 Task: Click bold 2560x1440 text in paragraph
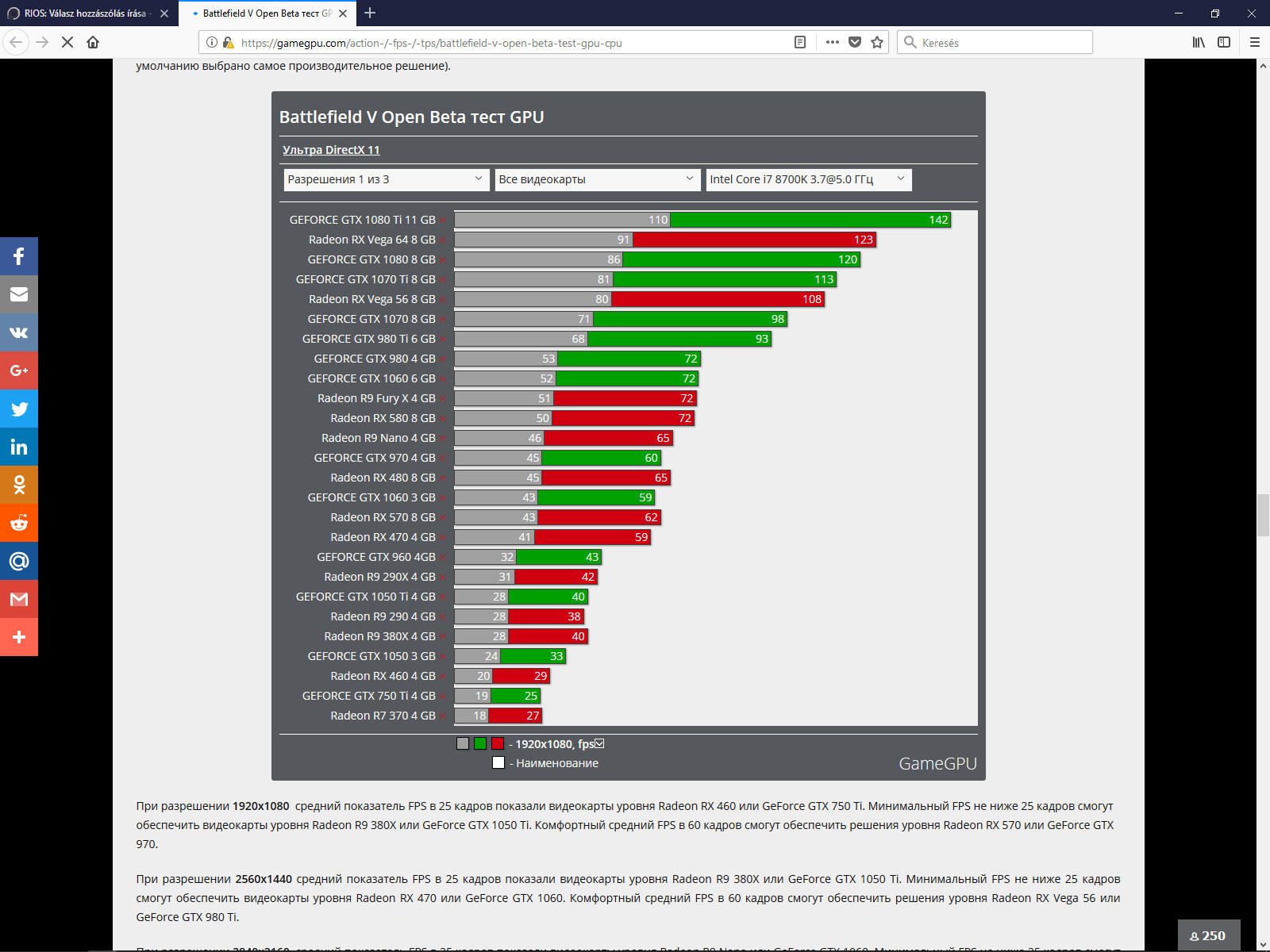pos(264,879)
